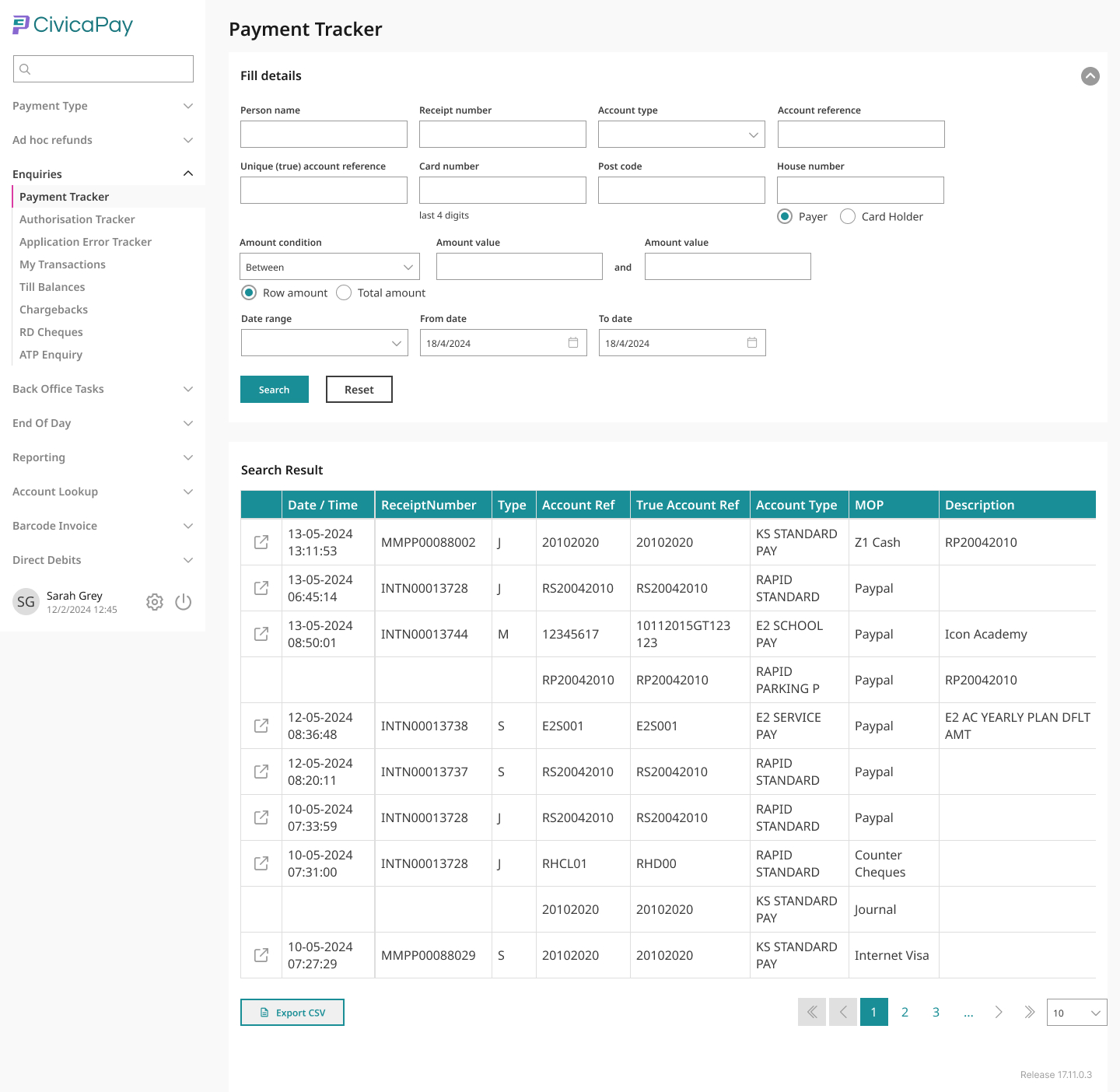Open details for receipt INTN00013744
This screenshot has height=1092, width=1120.
coord(261,634)
